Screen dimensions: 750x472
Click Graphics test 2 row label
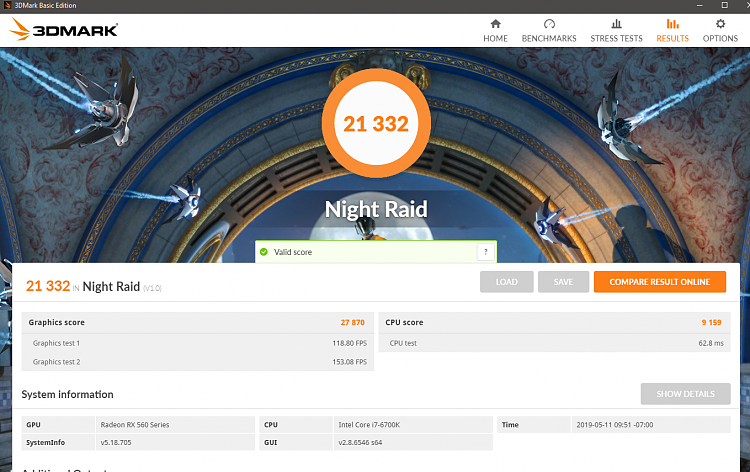coord(56,362)
